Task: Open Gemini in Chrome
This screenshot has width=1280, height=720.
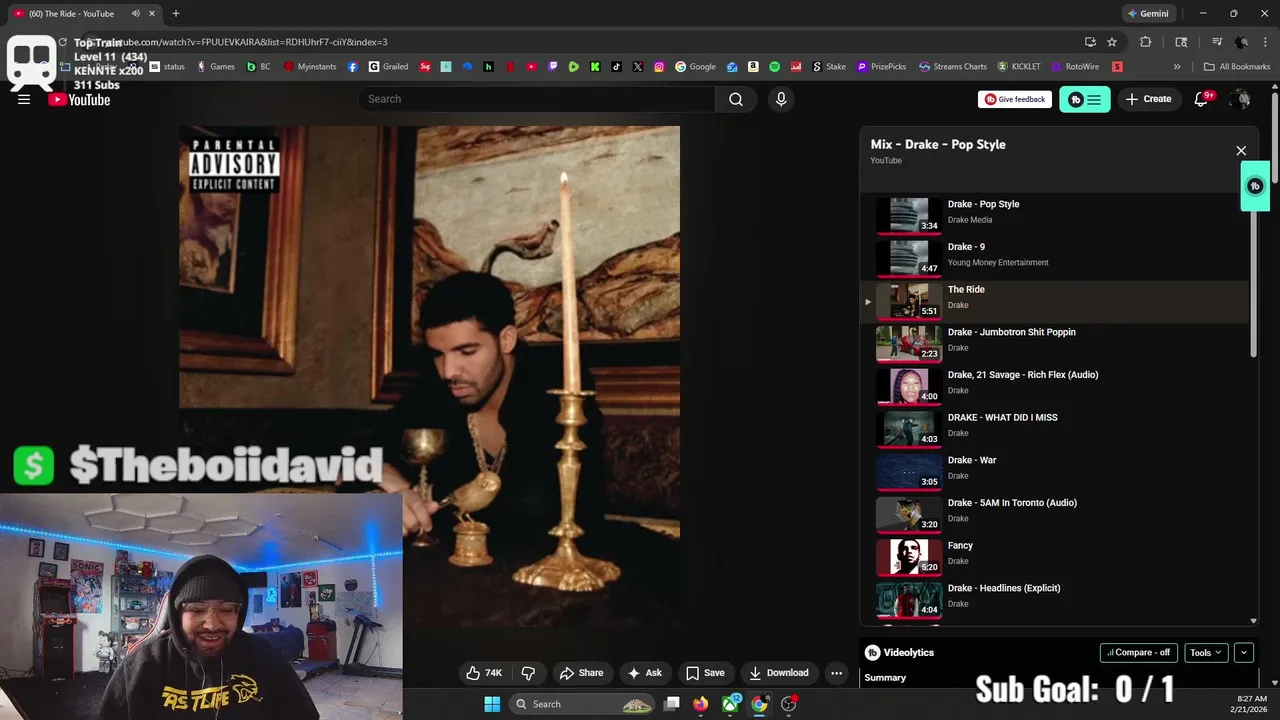Action: (x=1148, y=14)
